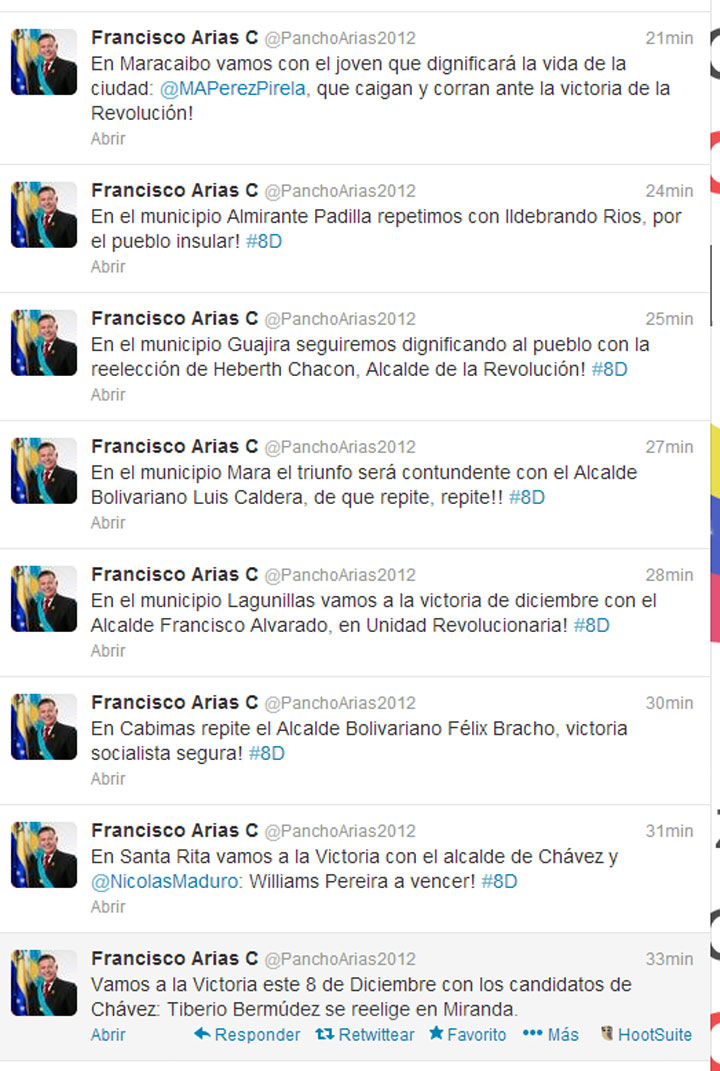Open #8D hashtag in Mara tweet
This screenshot has width=720, height=1071.
click(x=527, y=497)
